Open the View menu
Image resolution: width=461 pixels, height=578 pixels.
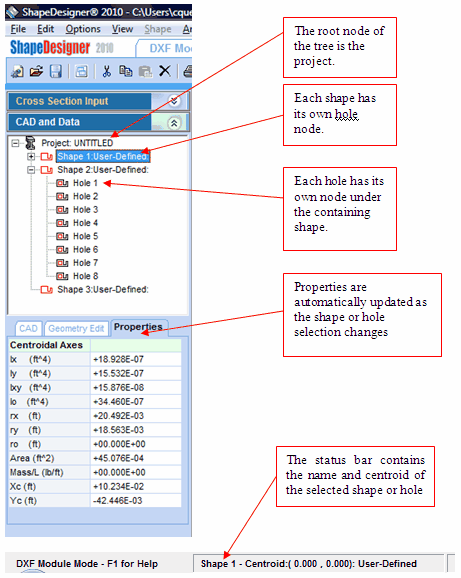(x=122, y=29)
